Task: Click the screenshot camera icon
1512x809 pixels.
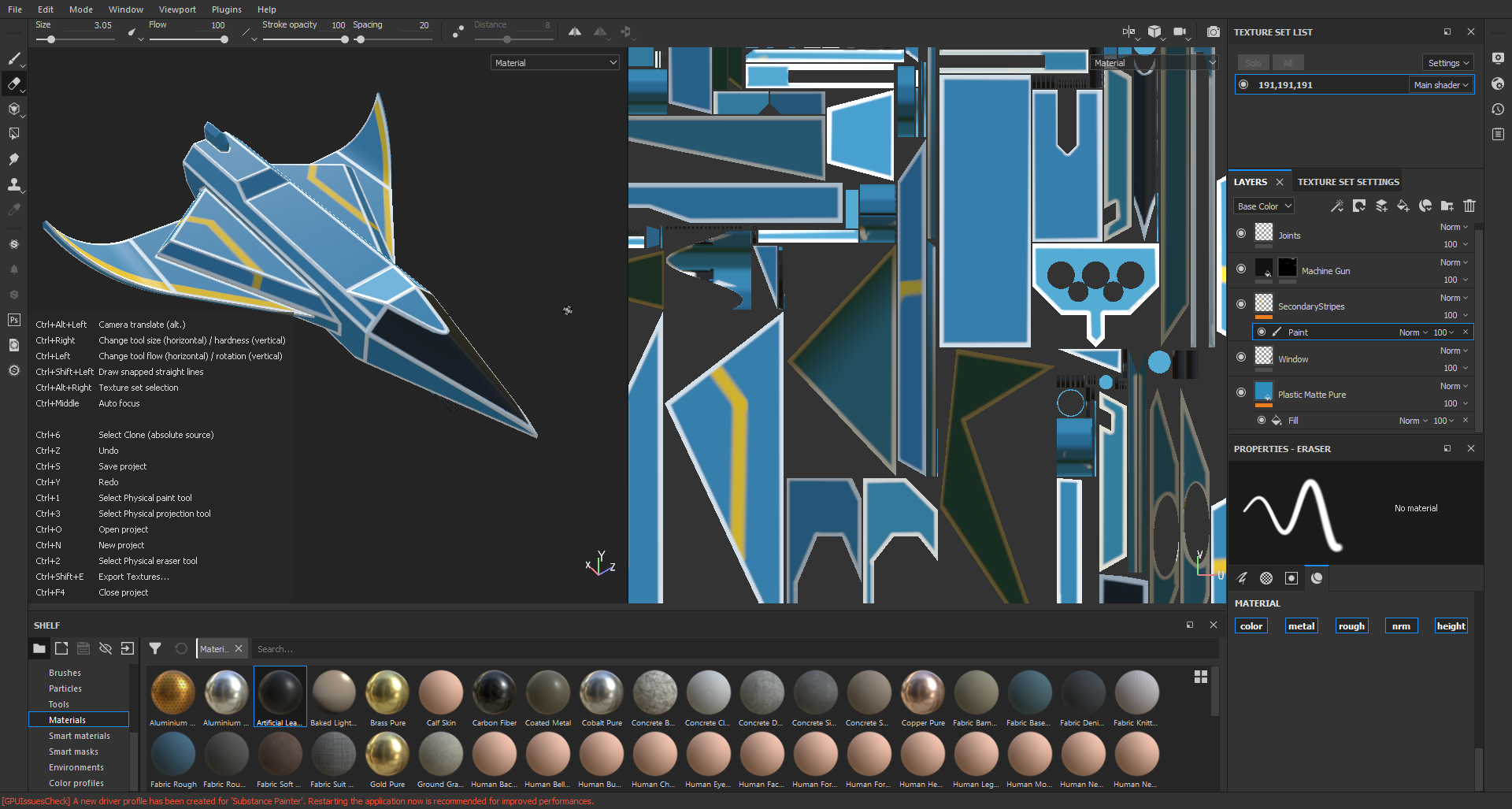Action: pyautogui.click(x=1214, y=32)
